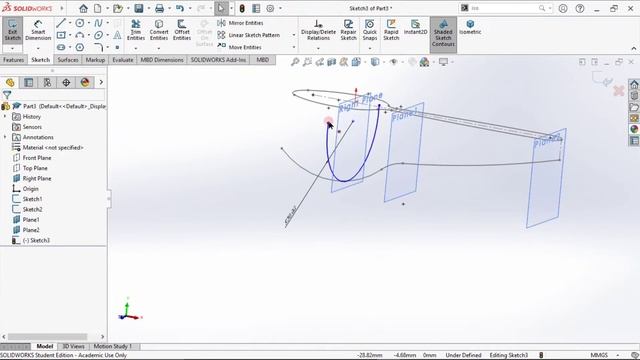Open the PropertyManager tab
The width and height of the screenshot is (640, 360).
(29, 82)
